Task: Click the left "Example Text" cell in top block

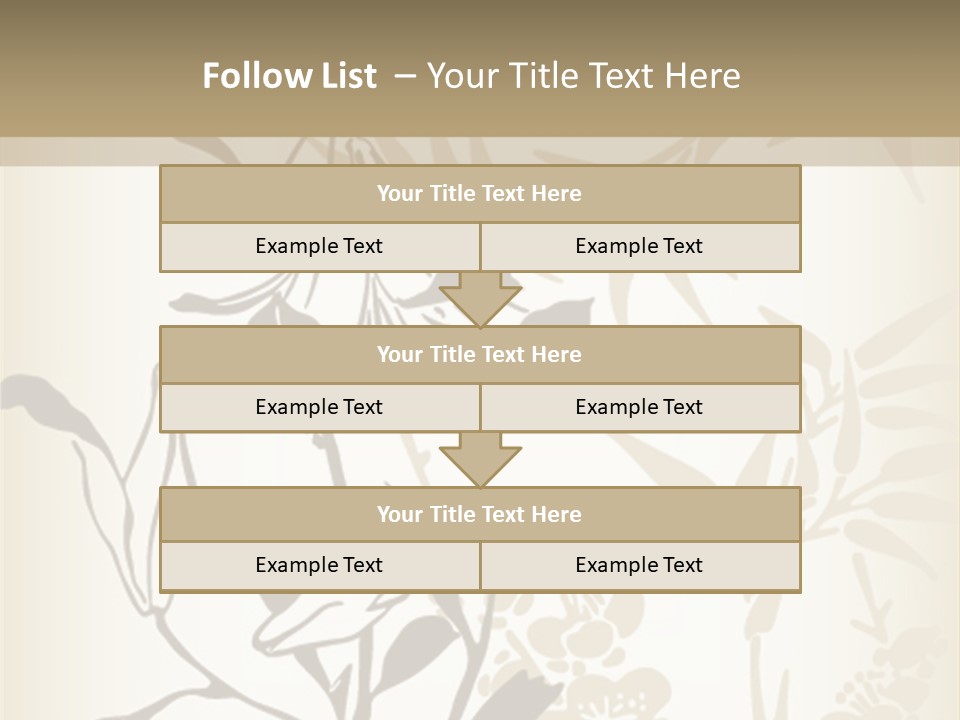Action: click(x=319, y=246)
